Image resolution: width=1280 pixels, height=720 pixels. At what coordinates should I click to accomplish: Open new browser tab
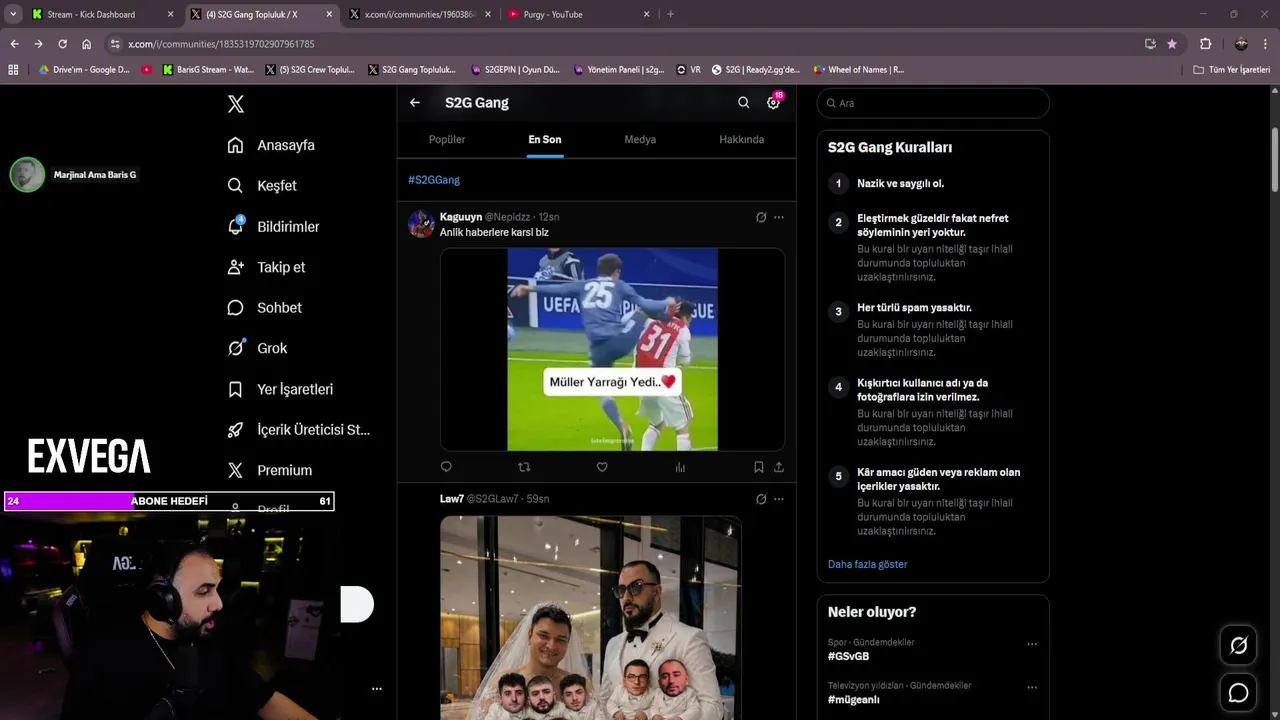point(670,14)
